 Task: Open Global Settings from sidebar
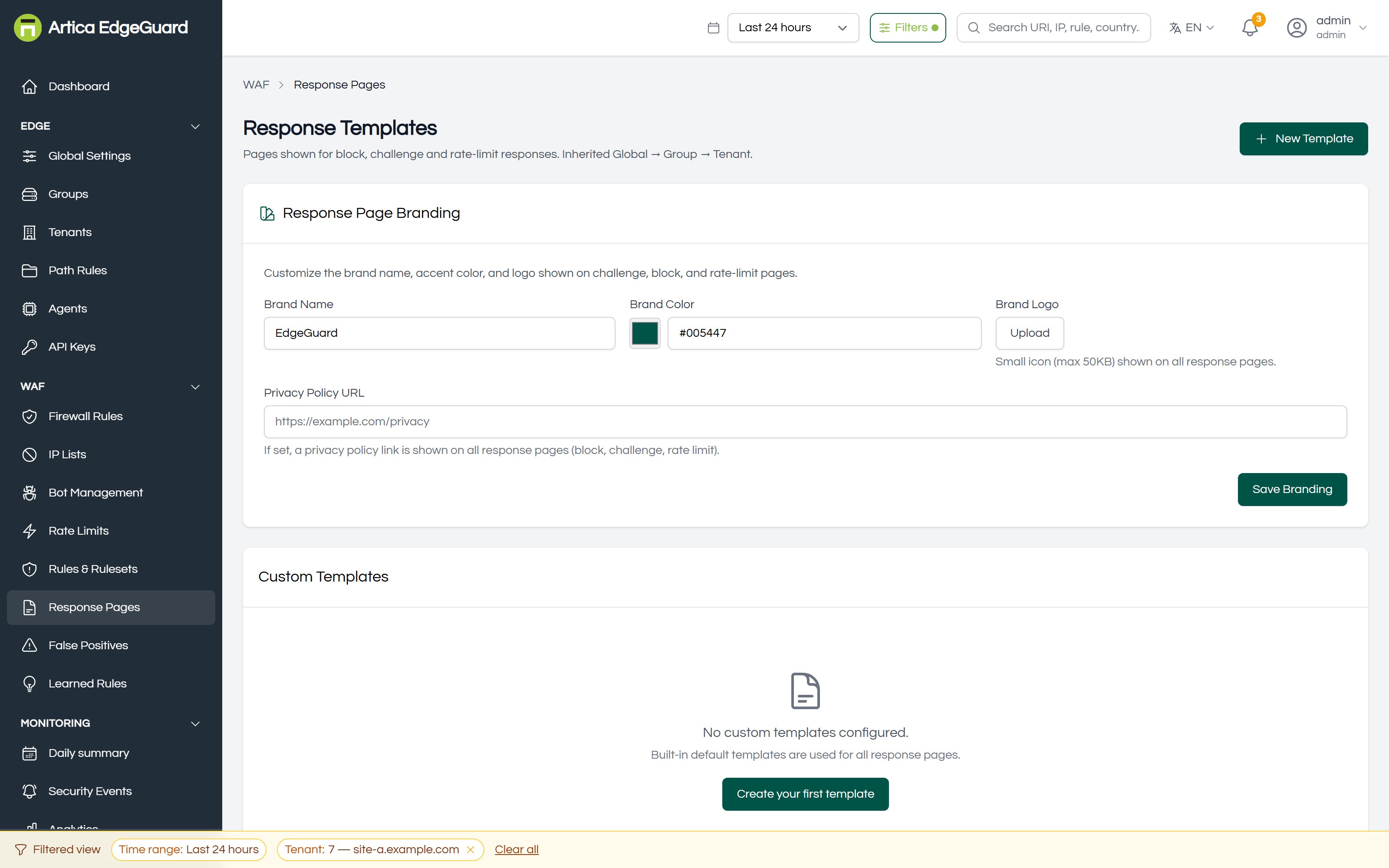111,155
